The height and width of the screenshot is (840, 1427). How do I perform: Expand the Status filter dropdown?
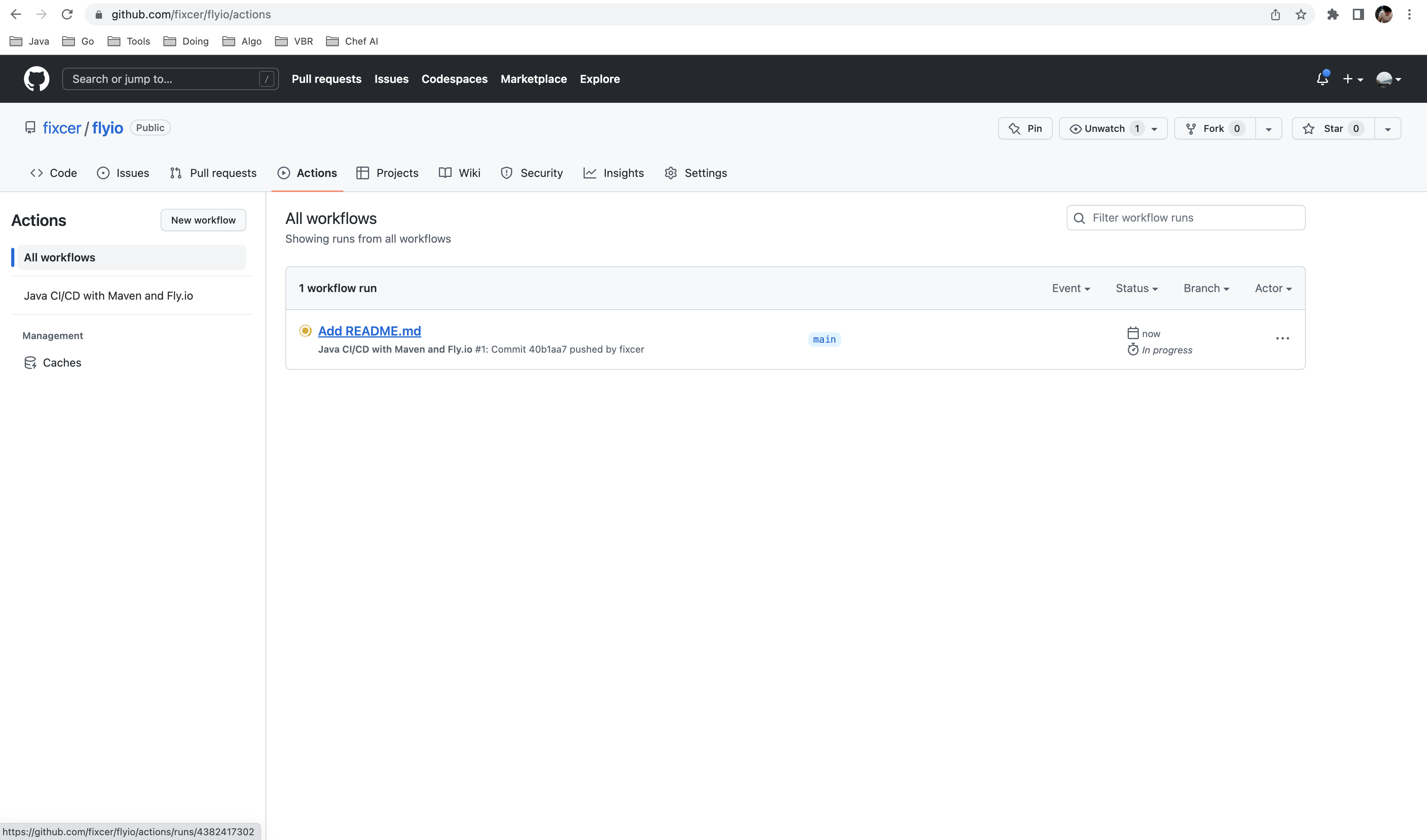1136,288
